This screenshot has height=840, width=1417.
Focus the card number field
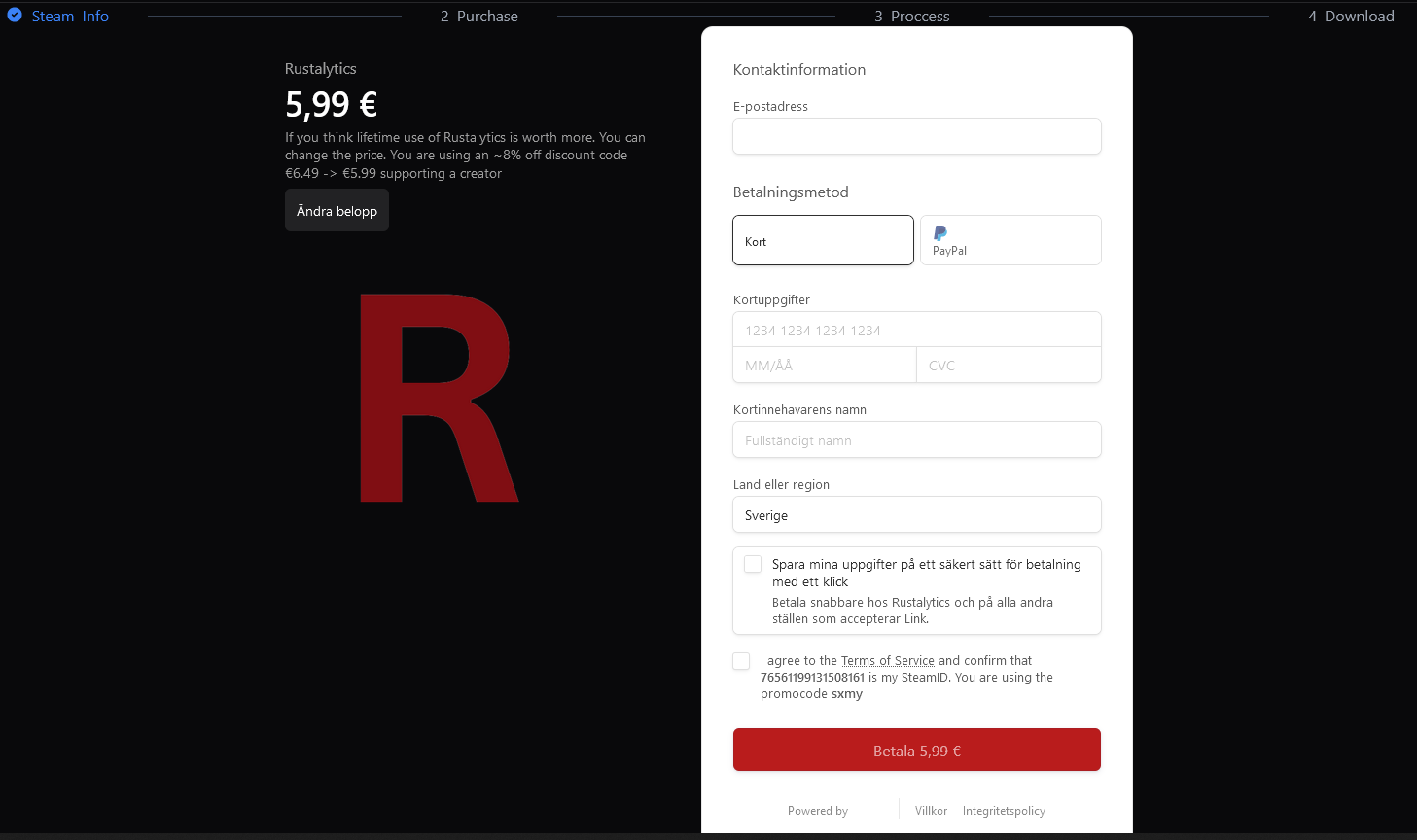click(x=915, y=329)
